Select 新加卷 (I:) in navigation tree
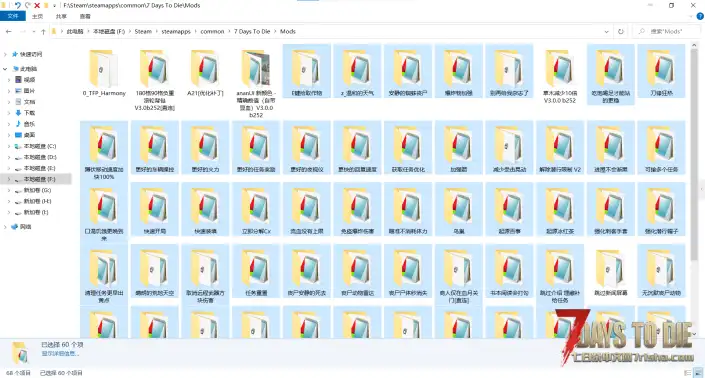 (36, 212)
